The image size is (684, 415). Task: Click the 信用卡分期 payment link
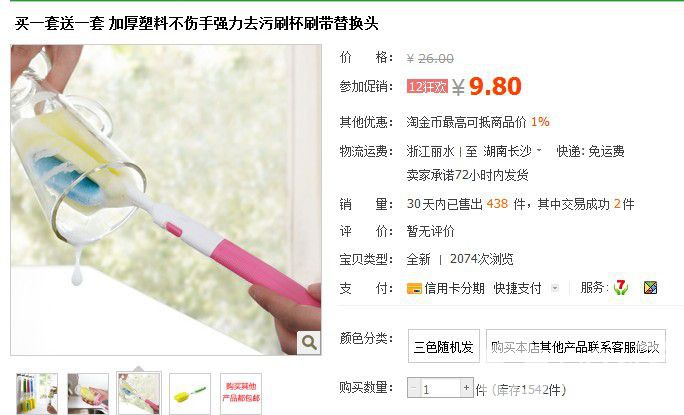[454, 288]
